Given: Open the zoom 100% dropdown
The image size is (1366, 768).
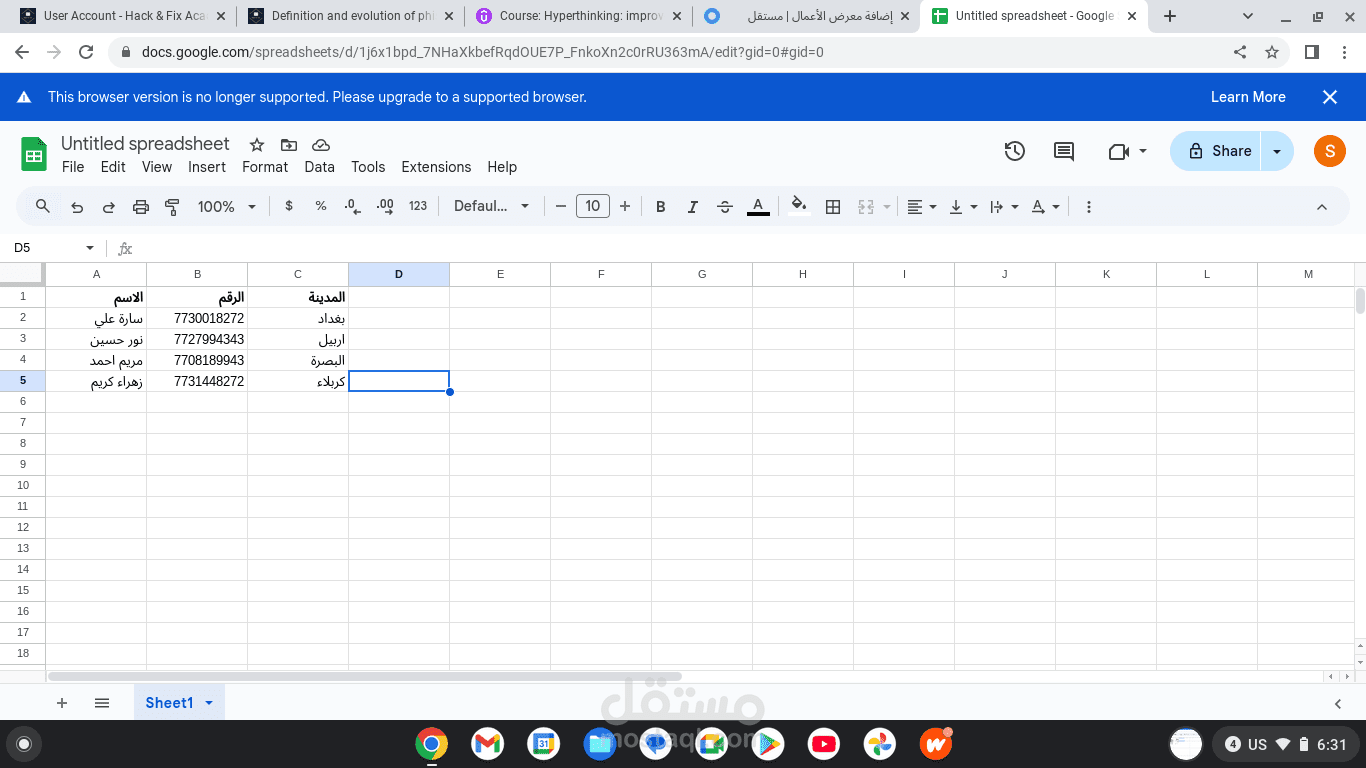Looking at the screenshot, I should pos(227,206).
